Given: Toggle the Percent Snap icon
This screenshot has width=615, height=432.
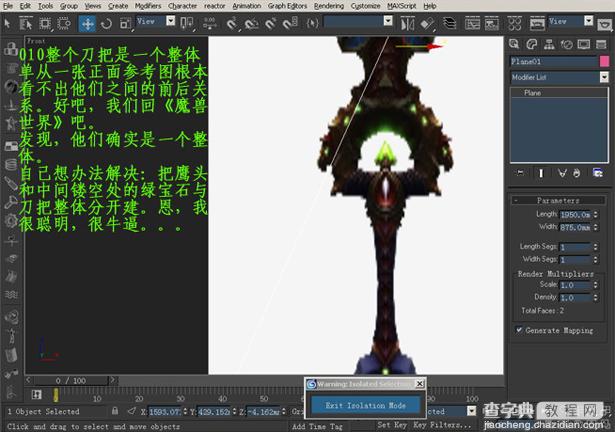Looking at the screenshot, I should pyautogui.click(x=271, y=24).
